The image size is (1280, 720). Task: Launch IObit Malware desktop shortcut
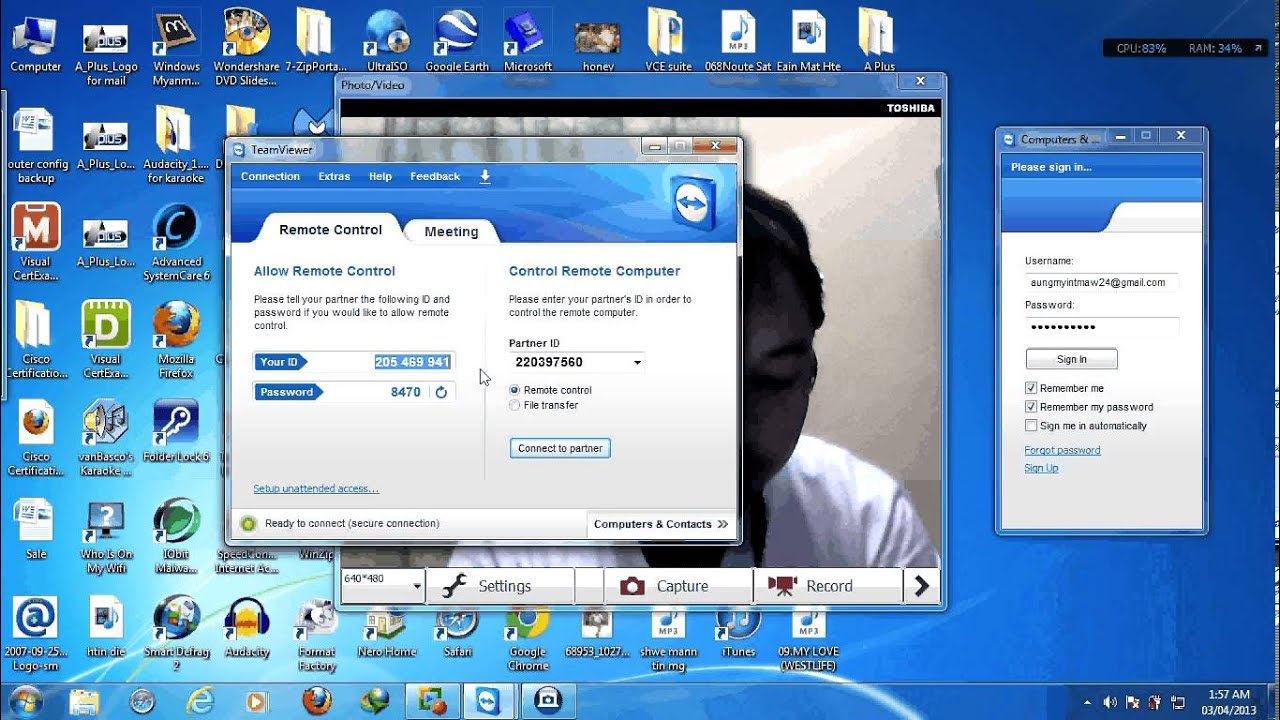click(176, 536)
